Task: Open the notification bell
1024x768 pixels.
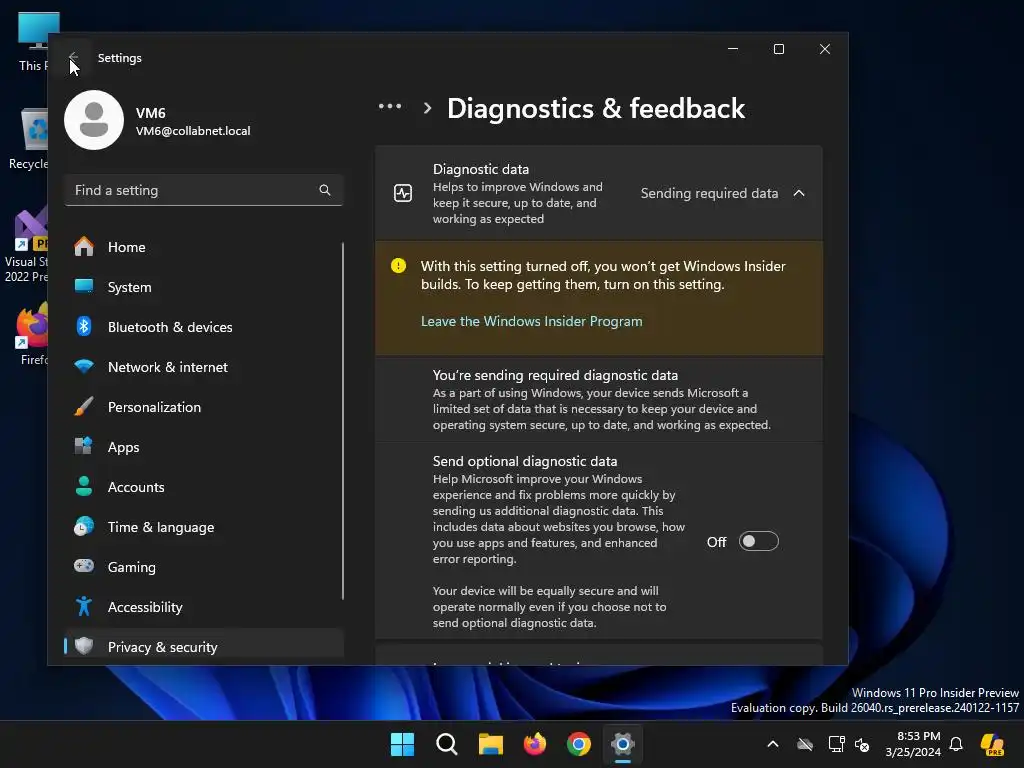Action: (956, 744)
